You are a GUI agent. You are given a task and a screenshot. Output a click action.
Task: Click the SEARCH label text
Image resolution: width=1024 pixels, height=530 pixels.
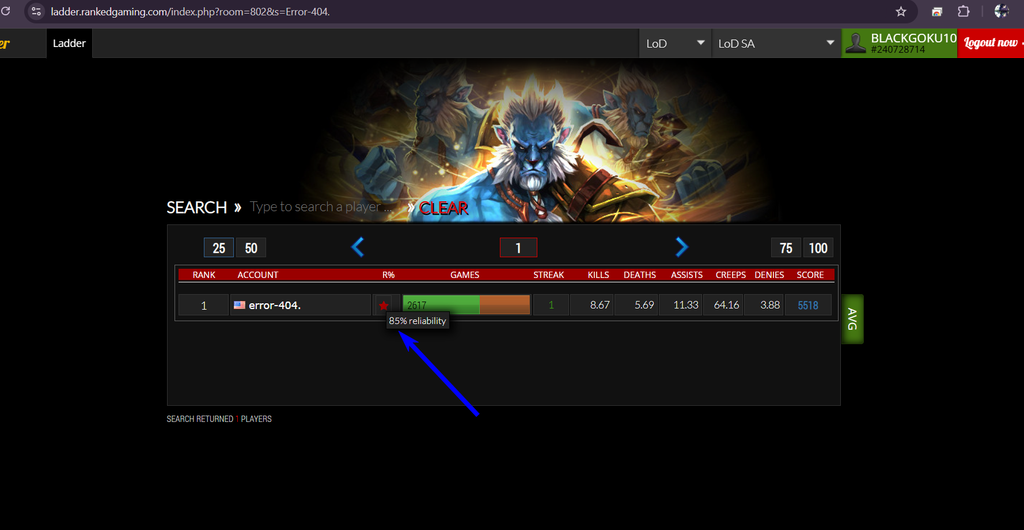tap(197, 208)
